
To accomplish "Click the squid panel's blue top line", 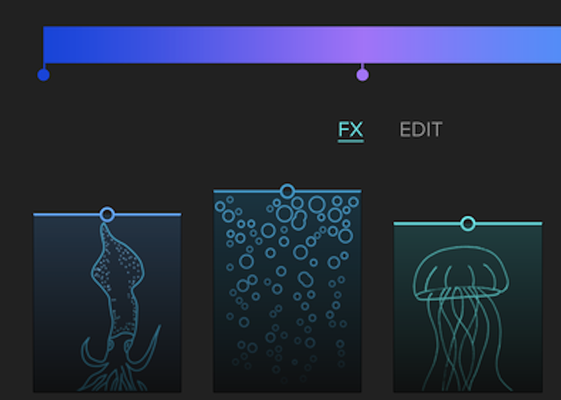I will click(x=107, y=215).
